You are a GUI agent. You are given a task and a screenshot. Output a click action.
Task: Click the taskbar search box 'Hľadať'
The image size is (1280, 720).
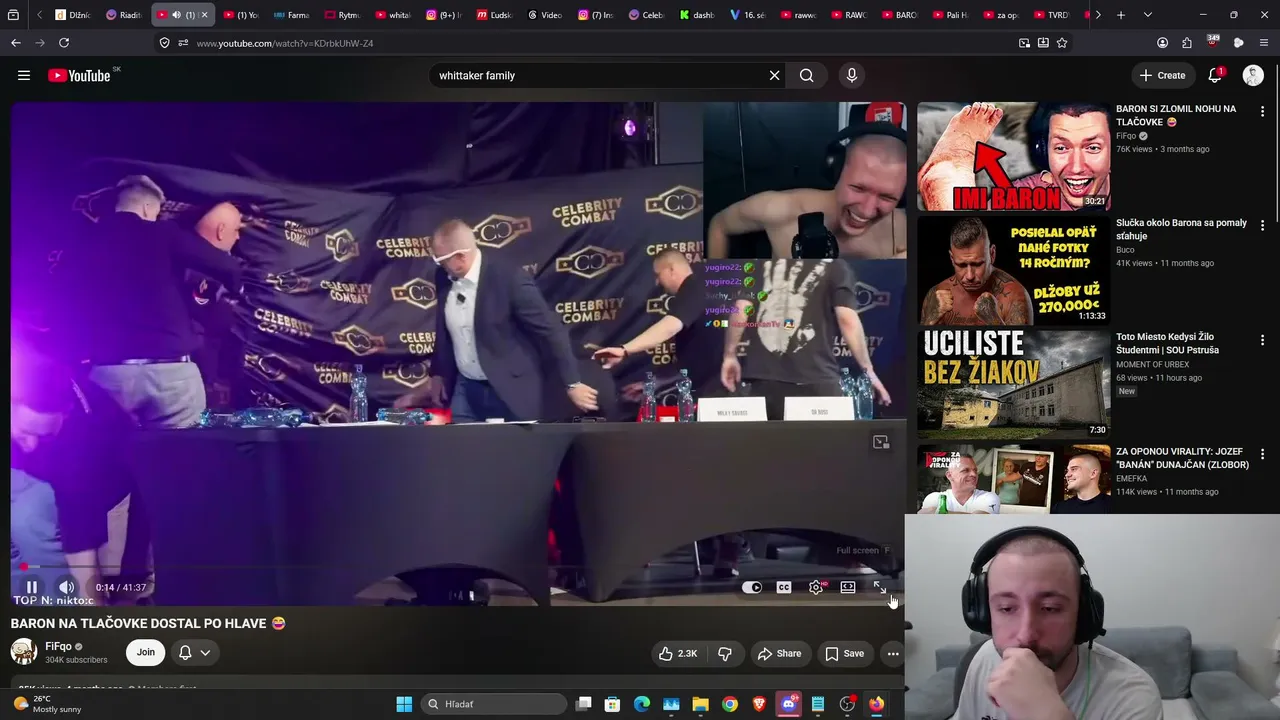pos(494,704)
